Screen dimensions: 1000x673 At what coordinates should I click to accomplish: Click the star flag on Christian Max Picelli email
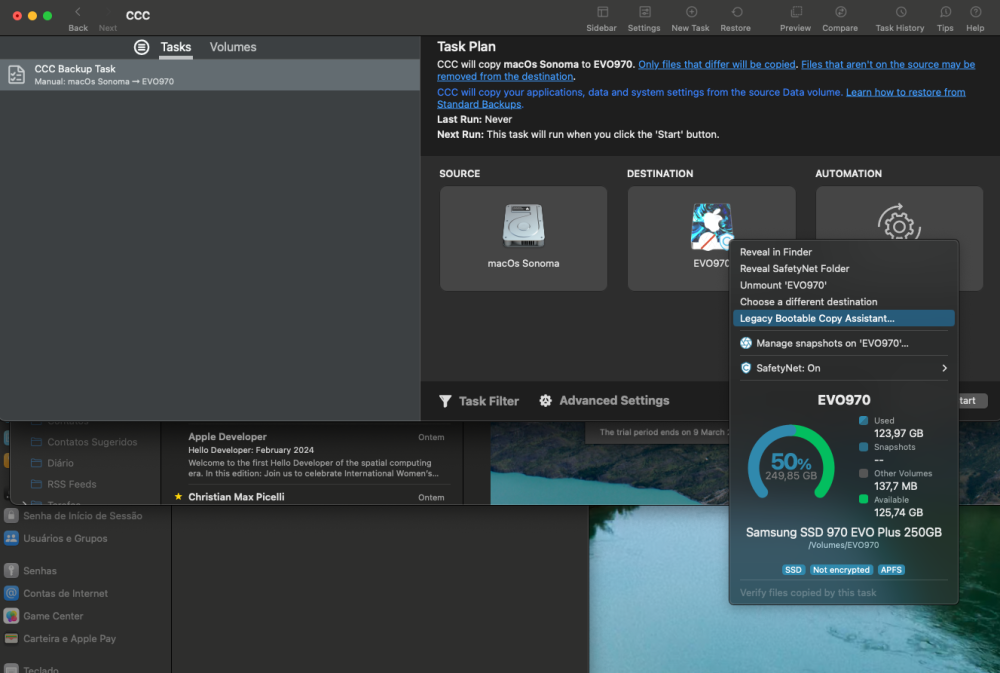178,496
